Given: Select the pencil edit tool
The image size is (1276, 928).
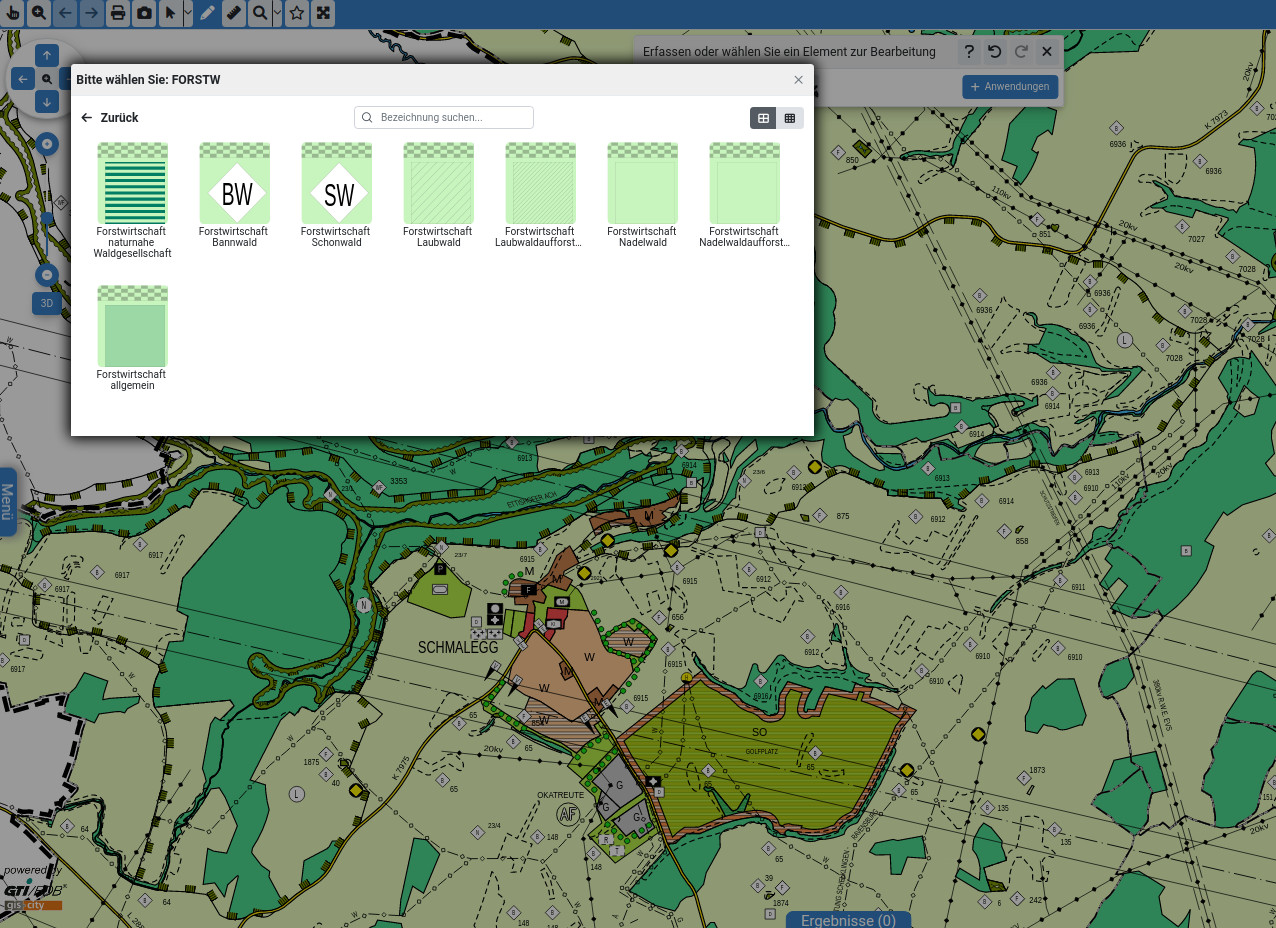Looking at the screenshot, I should tap(207, 13).
